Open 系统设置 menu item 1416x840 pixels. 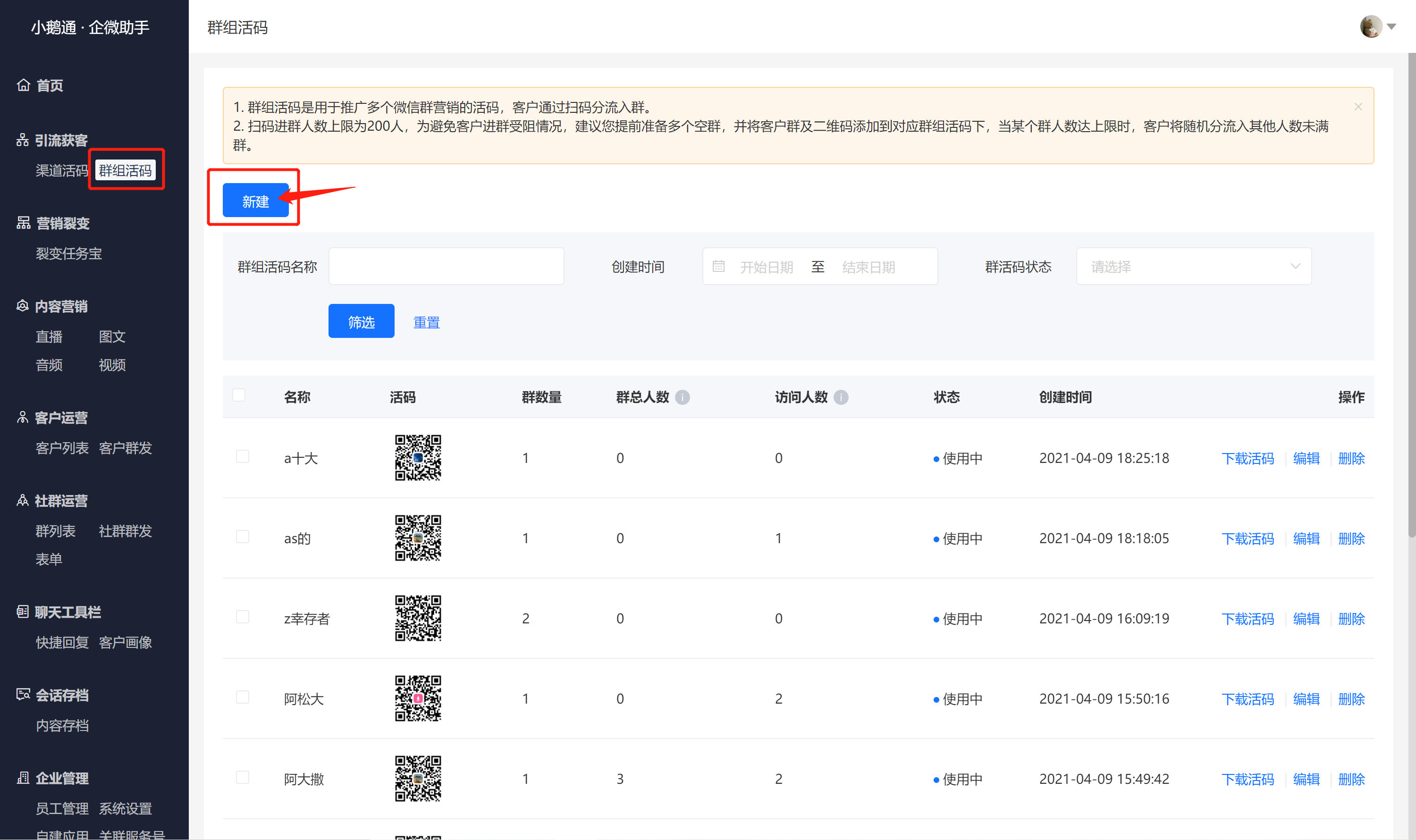tap(125, 809)
